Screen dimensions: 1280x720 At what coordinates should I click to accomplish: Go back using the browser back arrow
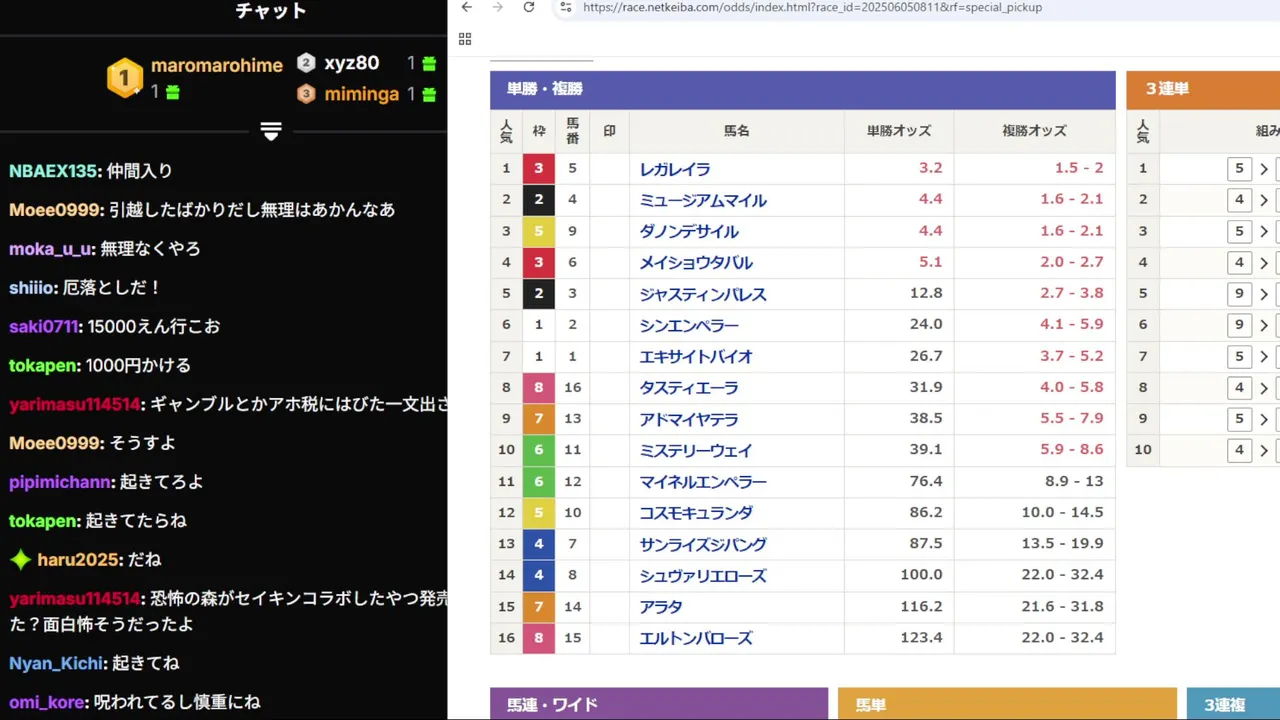click(x=466, y=7)
